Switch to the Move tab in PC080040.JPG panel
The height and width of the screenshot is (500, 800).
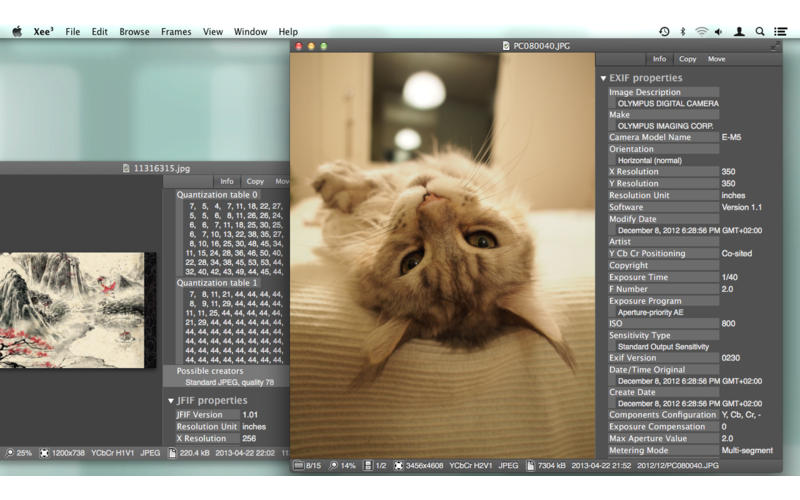[716, 59]
